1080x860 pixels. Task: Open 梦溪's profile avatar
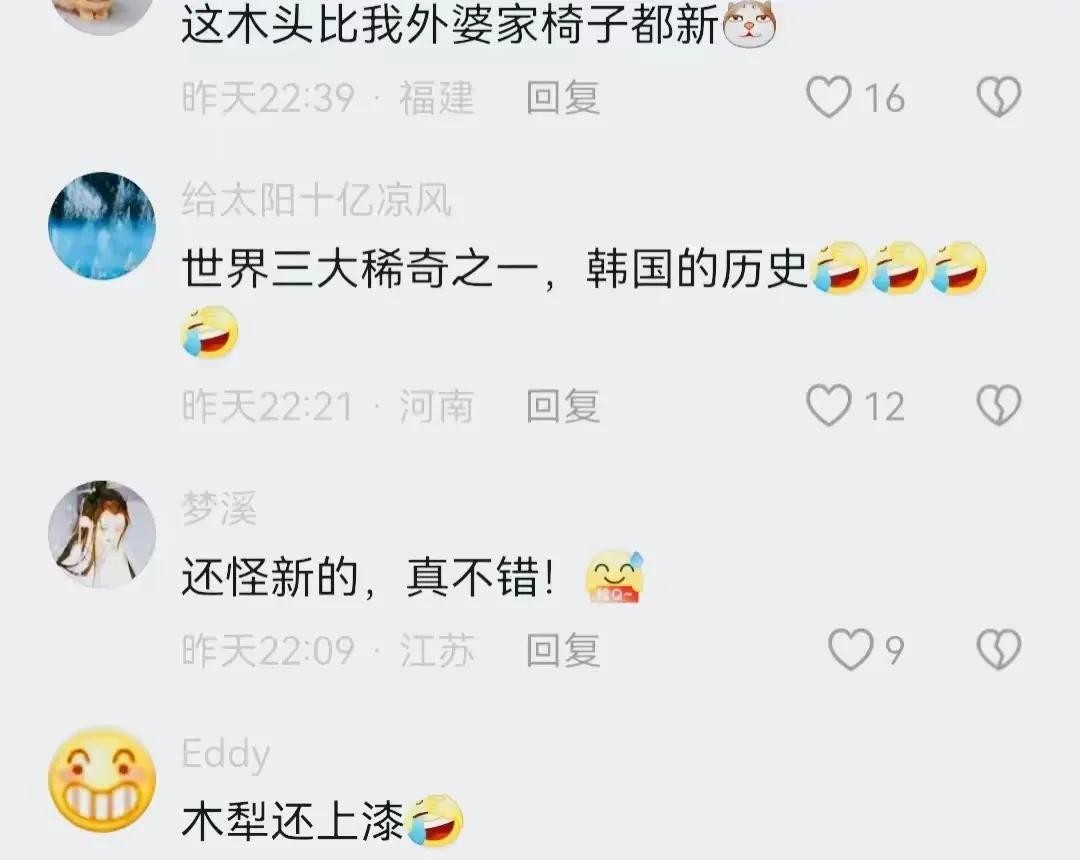point(102,534)
